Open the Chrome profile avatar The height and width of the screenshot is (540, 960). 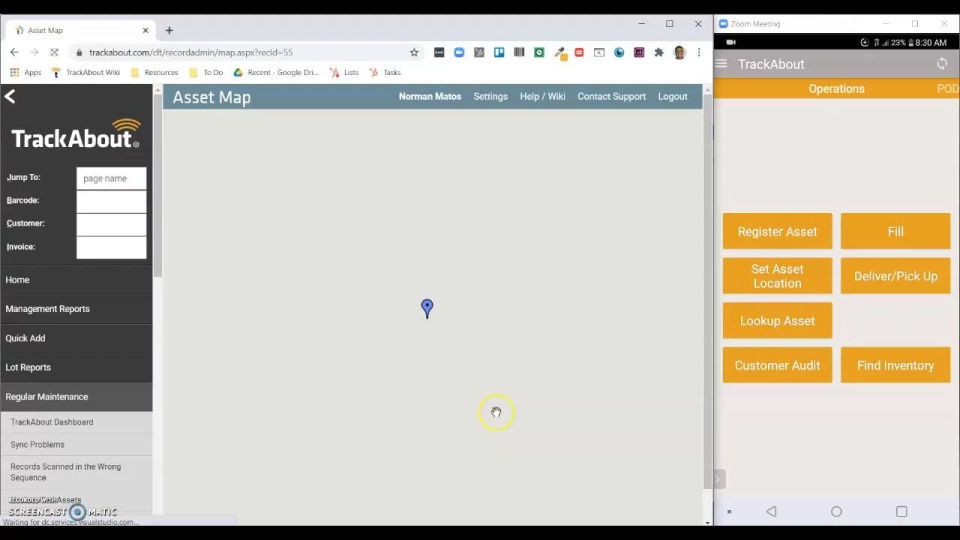tap(680, 53)
